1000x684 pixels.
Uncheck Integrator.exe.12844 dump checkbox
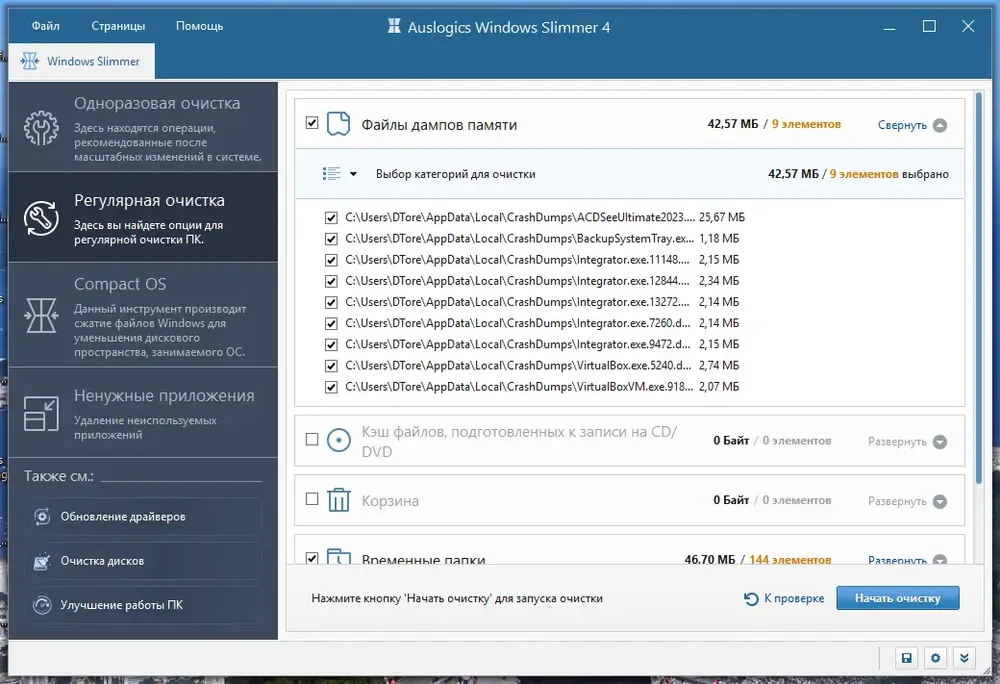[331, 281]
